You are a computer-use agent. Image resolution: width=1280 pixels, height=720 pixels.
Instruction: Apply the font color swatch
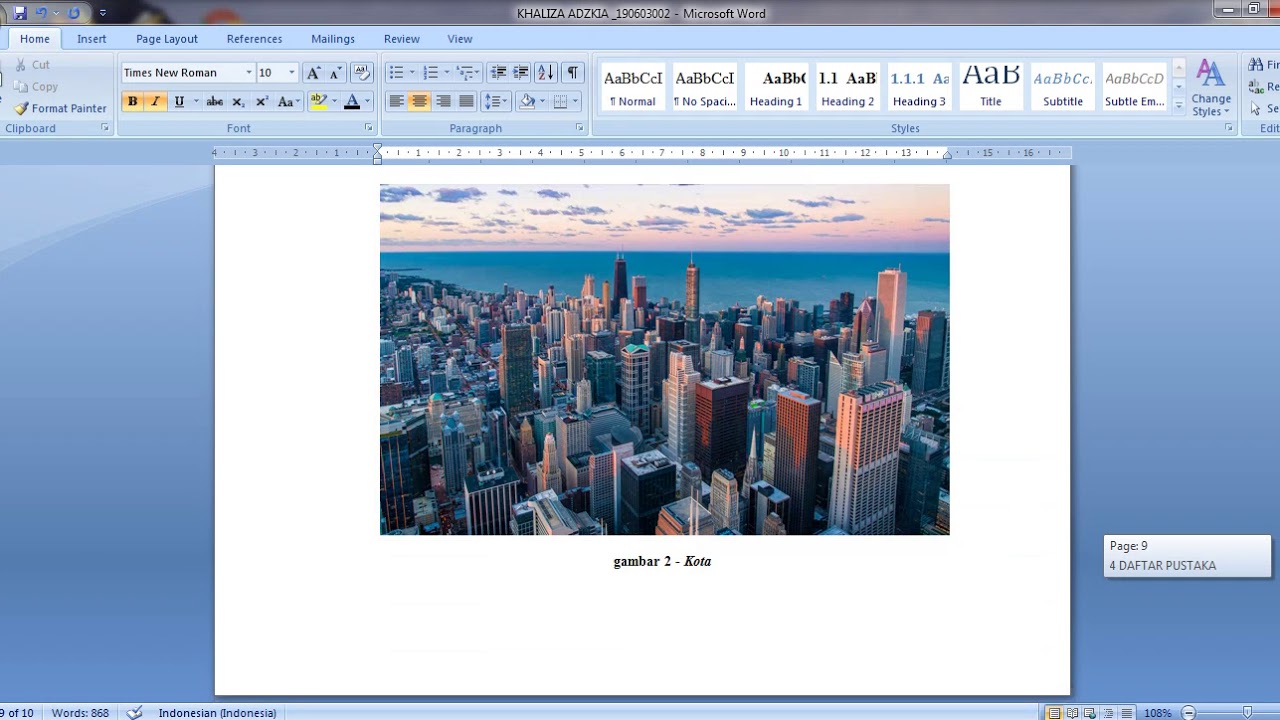point(351,102)
